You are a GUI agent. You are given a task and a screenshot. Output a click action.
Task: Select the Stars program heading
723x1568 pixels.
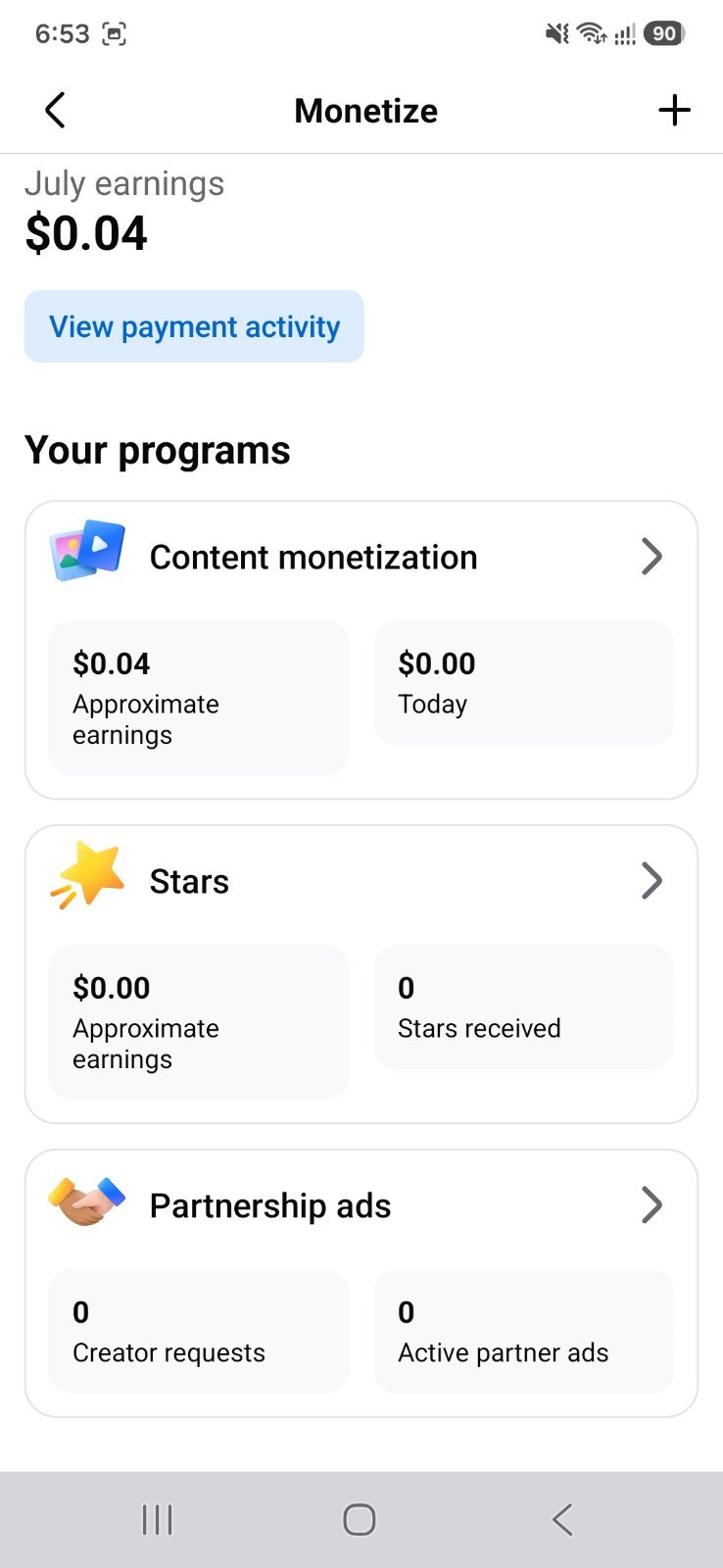[x=189, y=882]
